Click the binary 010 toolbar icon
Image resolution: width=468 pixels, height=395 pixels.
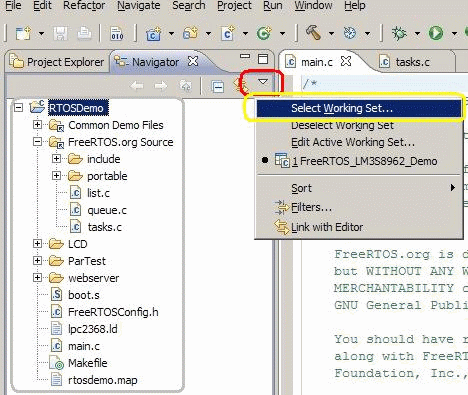[x=117, y=33]
